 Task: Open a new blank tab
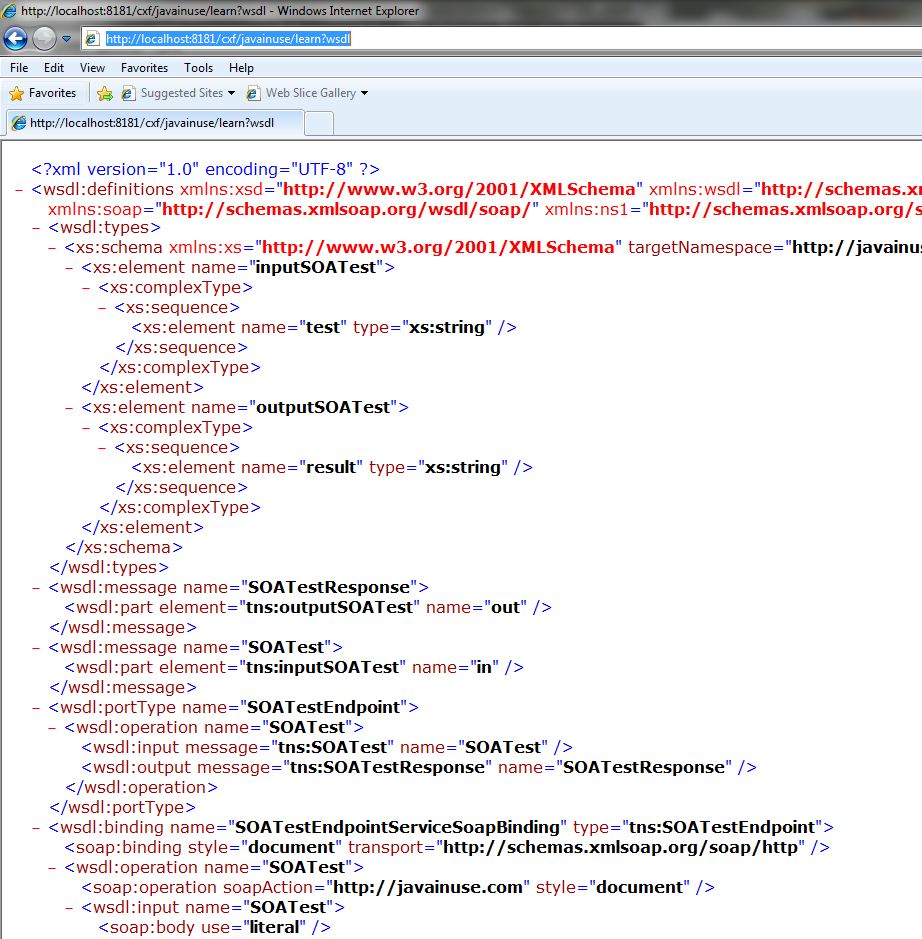tap(319, 124)
